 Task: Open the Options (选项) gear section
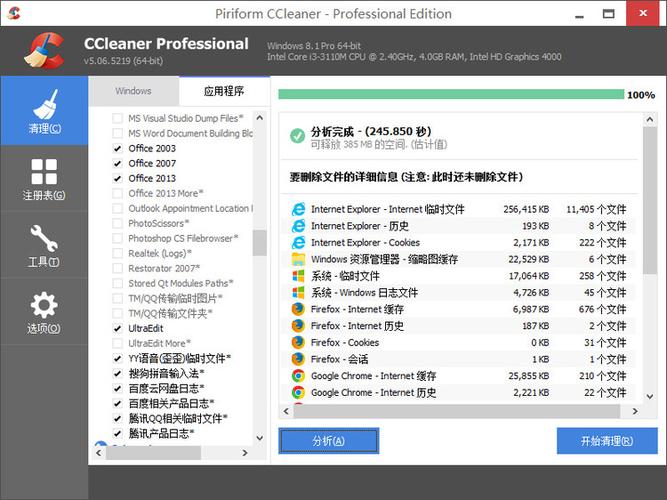[44, 312]
